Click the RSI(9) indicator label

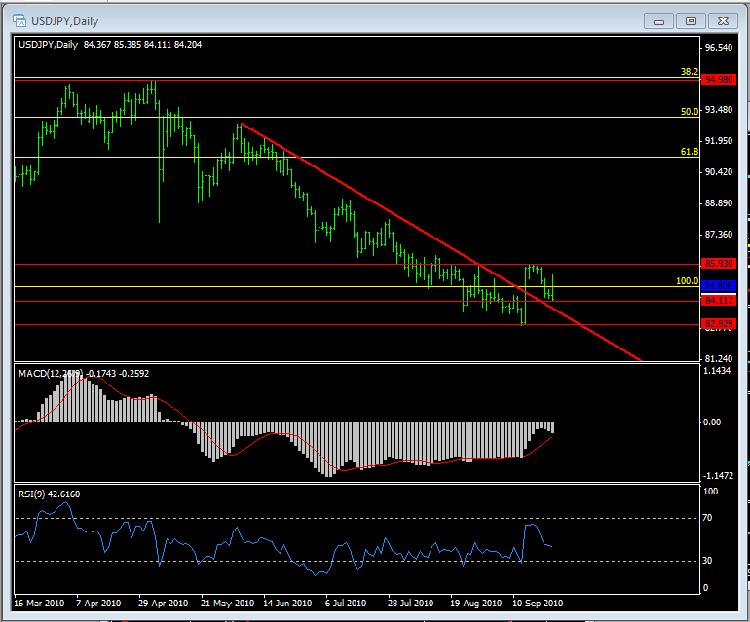pyautogui.click(x=50, y=494)
